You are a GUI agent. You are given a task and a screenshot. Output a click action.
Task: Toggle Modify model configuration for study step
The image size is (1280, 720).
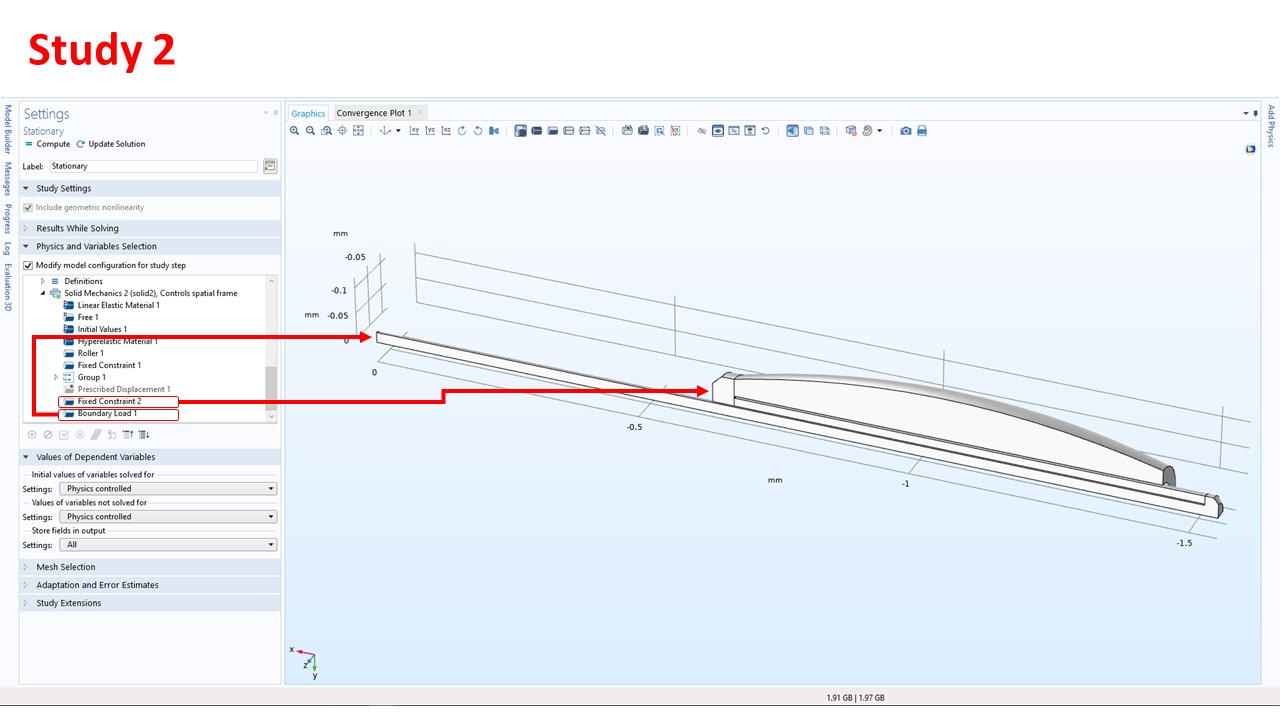pyautogui.click(x=28, y=266)
